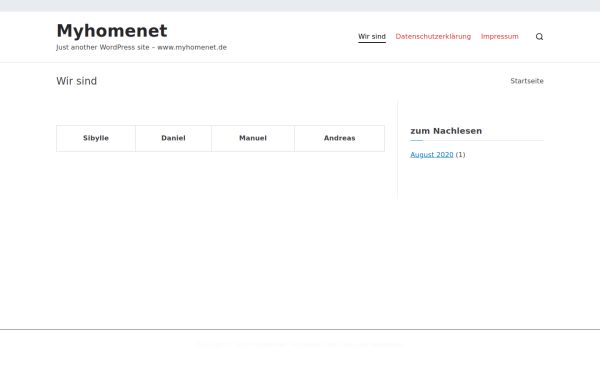Viewport: 600px width, 375px height.
Task: Open the search magnifier icon in header
Action: click(539, 37)
